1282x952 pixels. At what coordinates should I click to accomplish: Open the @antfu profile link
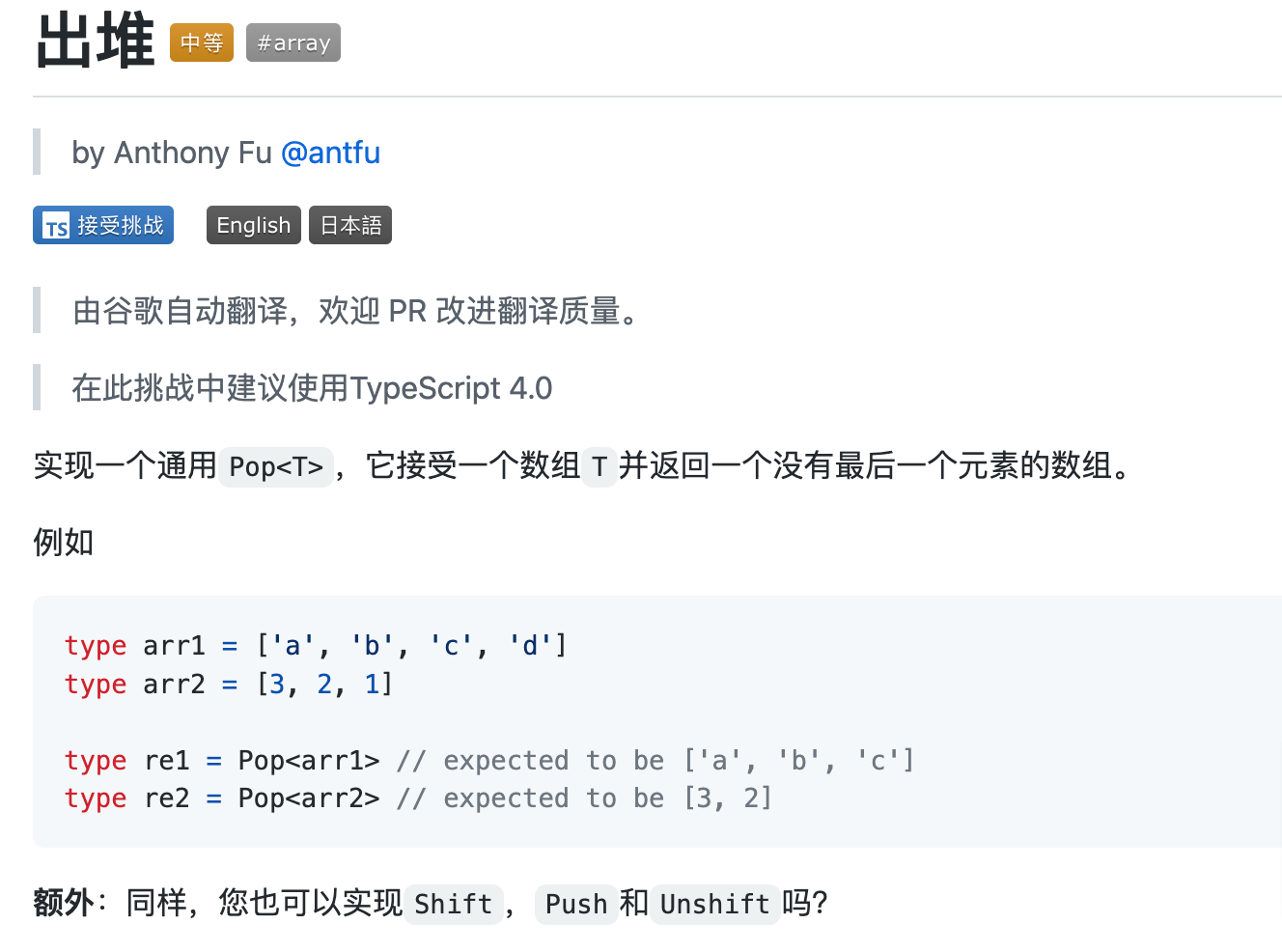(x=330, y=153)
